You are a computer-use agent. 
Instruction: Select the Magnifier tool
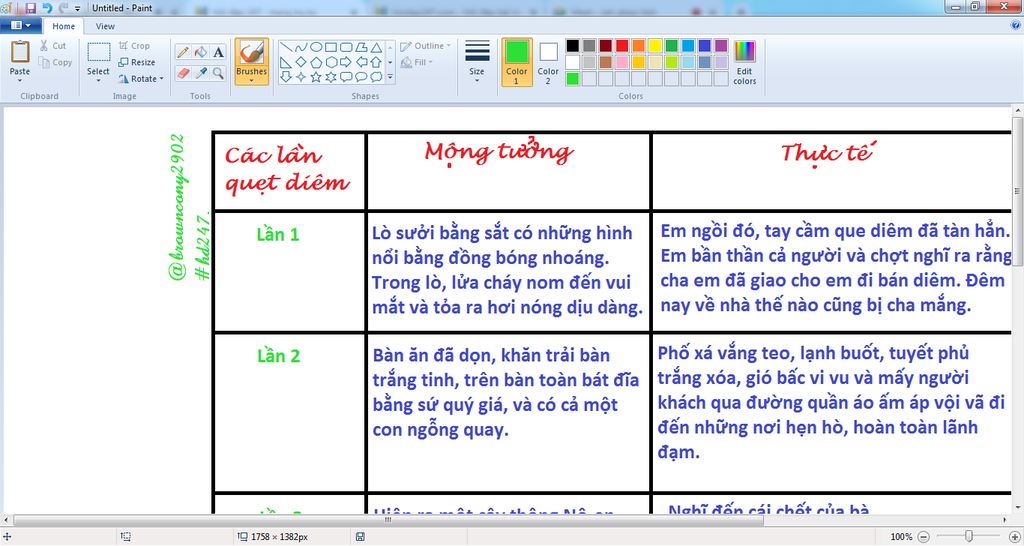click(218, 73)
